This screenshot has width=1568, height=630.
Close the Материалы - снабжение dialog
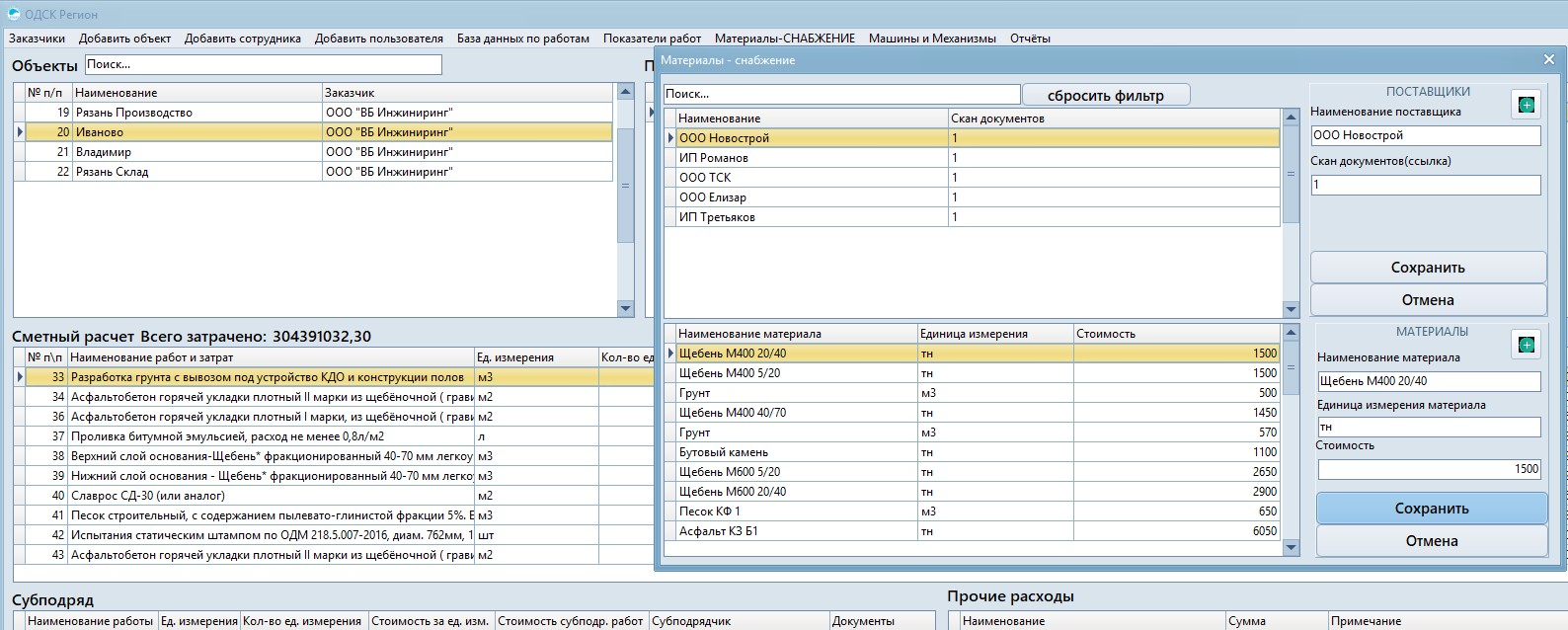click(x=1548, y=60)
